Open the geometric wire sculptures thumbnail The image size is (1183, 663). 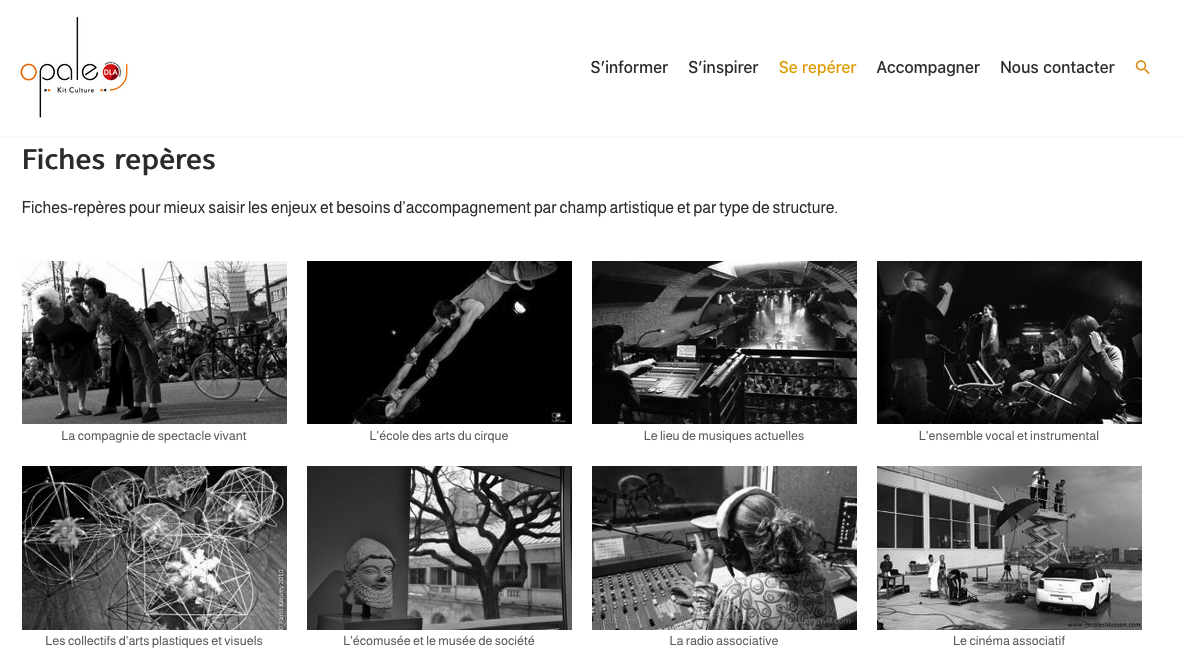[154, 548]
